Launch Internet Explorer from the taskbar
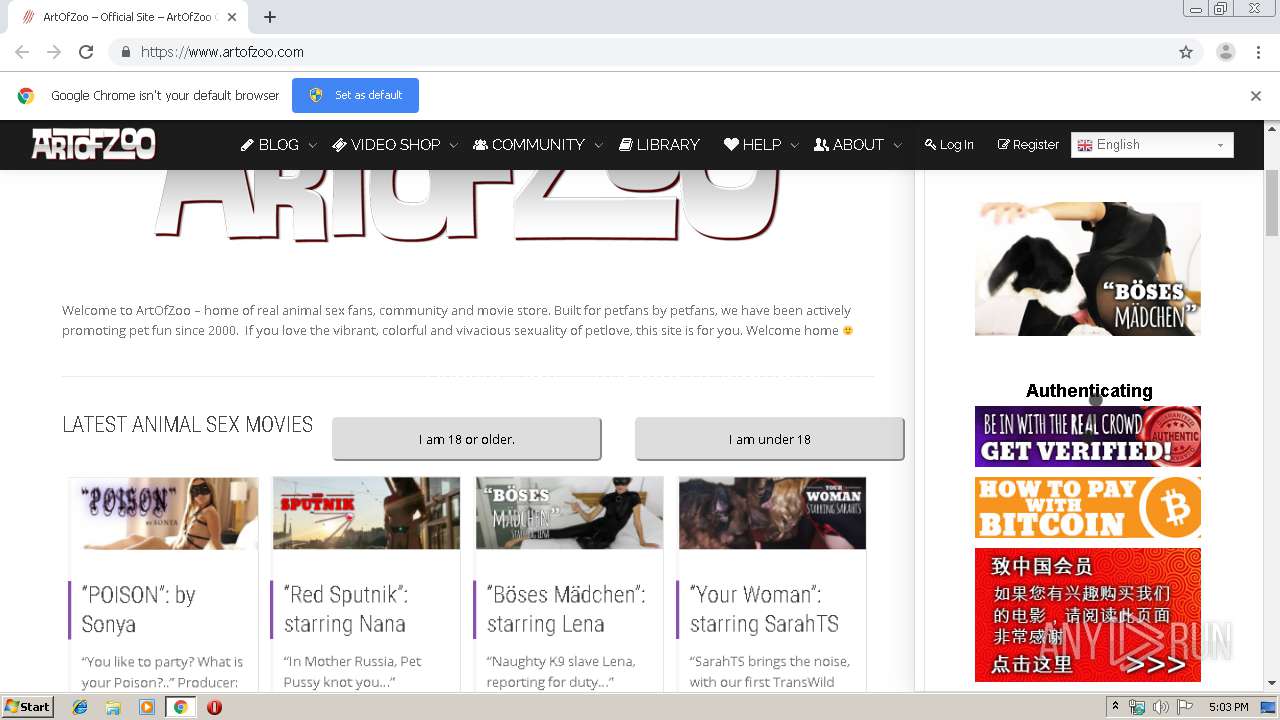This screenshot has height=720, width=1280. [x=80, y=707]
